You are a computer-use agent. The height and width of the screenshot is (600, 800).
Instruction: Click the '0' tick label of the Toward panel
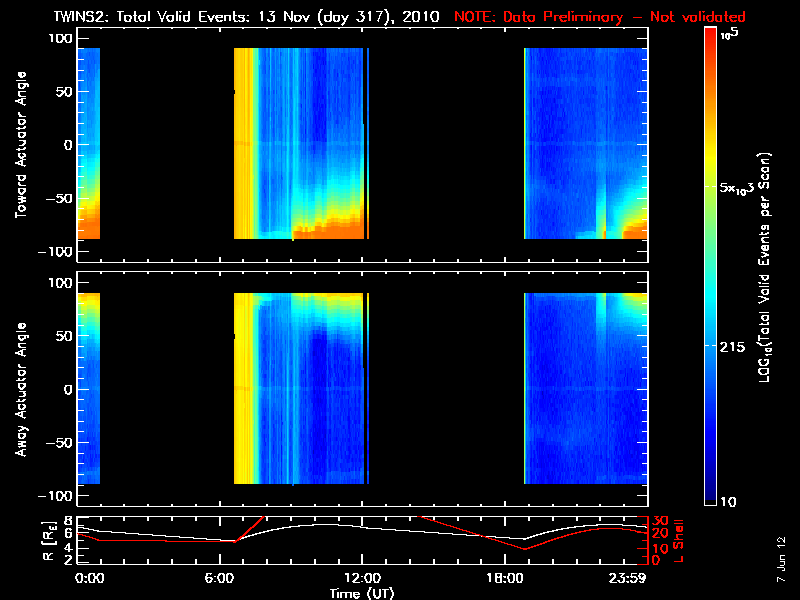coord(68,145)
